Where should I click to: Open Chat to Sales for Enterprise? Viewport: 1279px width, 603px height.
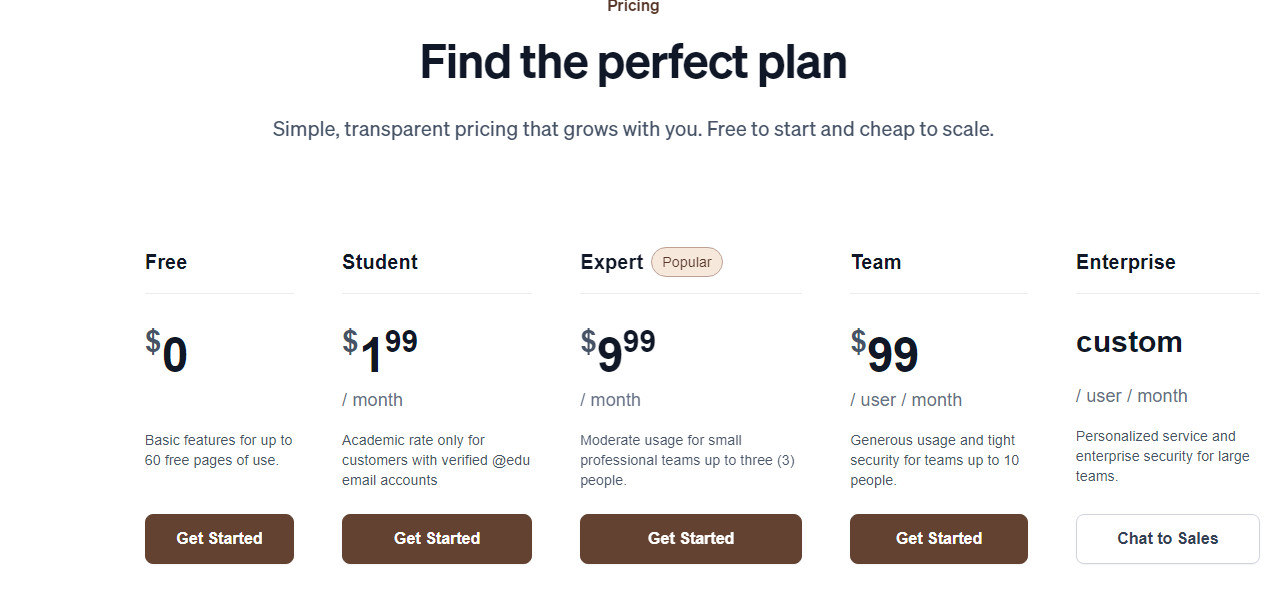1168,539
